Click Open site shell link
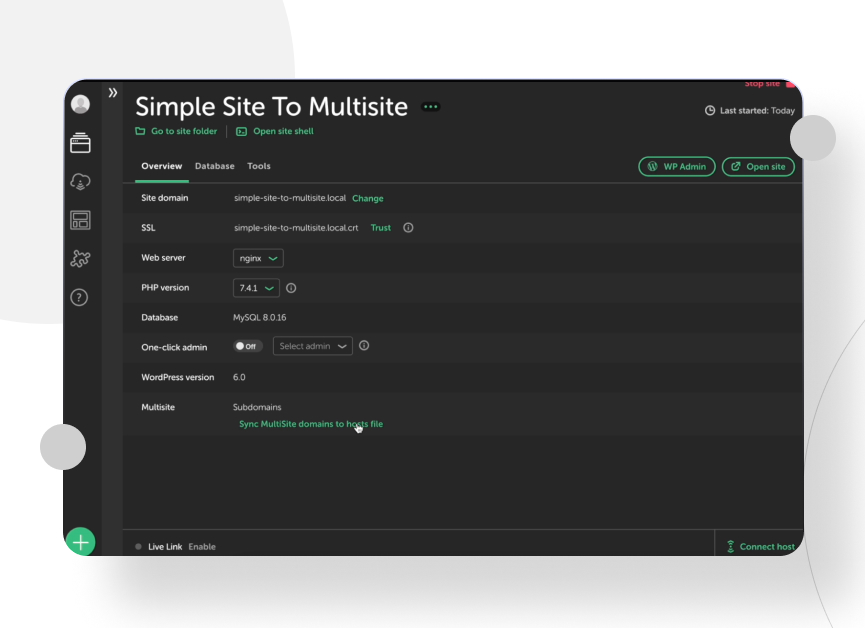Viewport: 865px width, 628px height. 275,131
